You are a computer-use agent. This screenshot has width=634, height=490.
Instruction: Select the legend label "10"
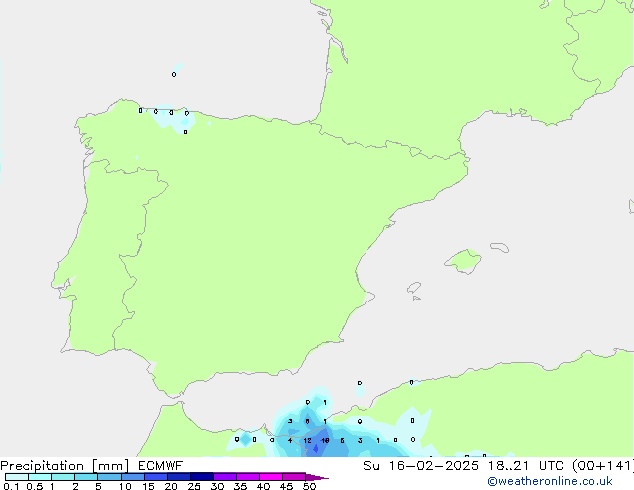(x=125, y=486)
